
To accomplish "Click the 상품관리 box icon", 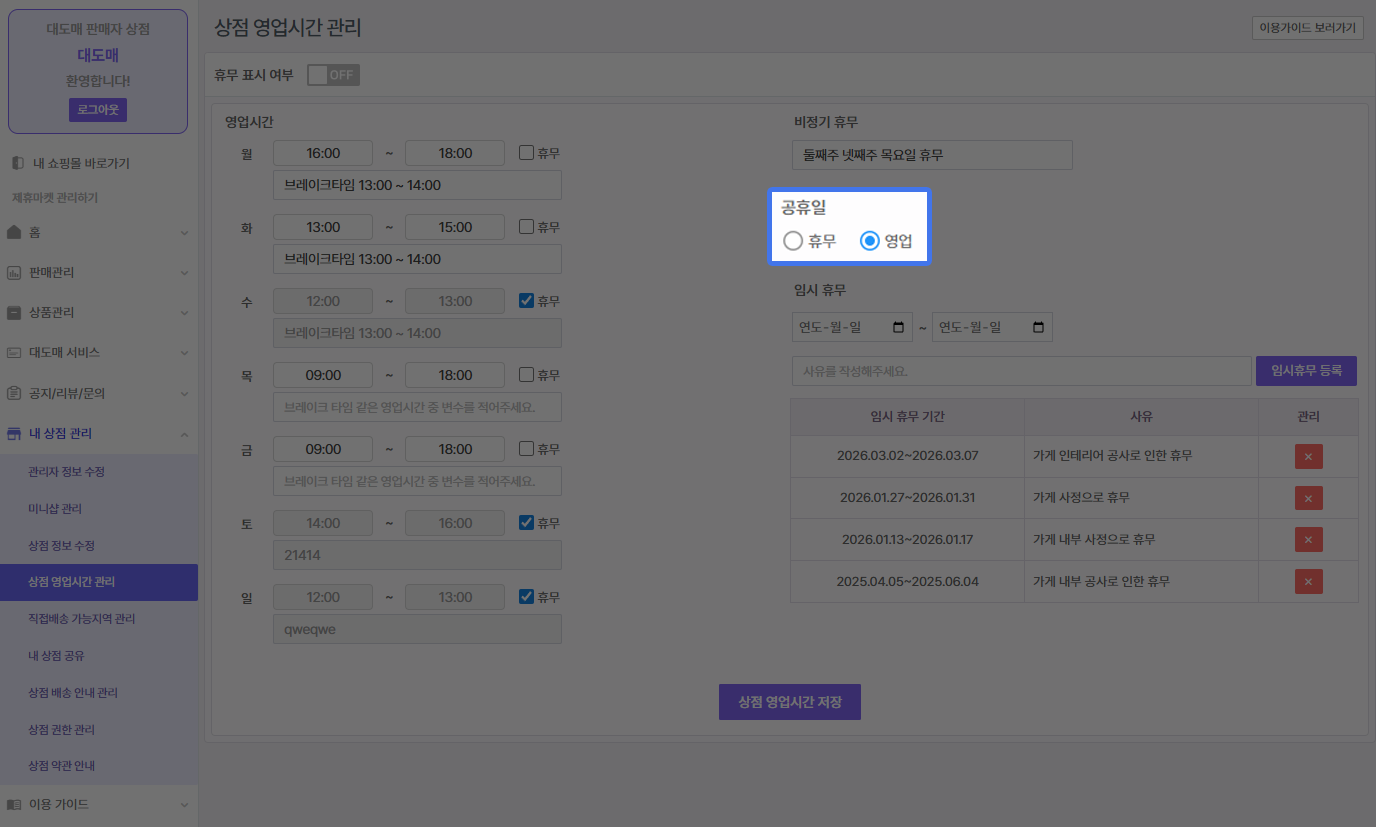I will 14,312.
